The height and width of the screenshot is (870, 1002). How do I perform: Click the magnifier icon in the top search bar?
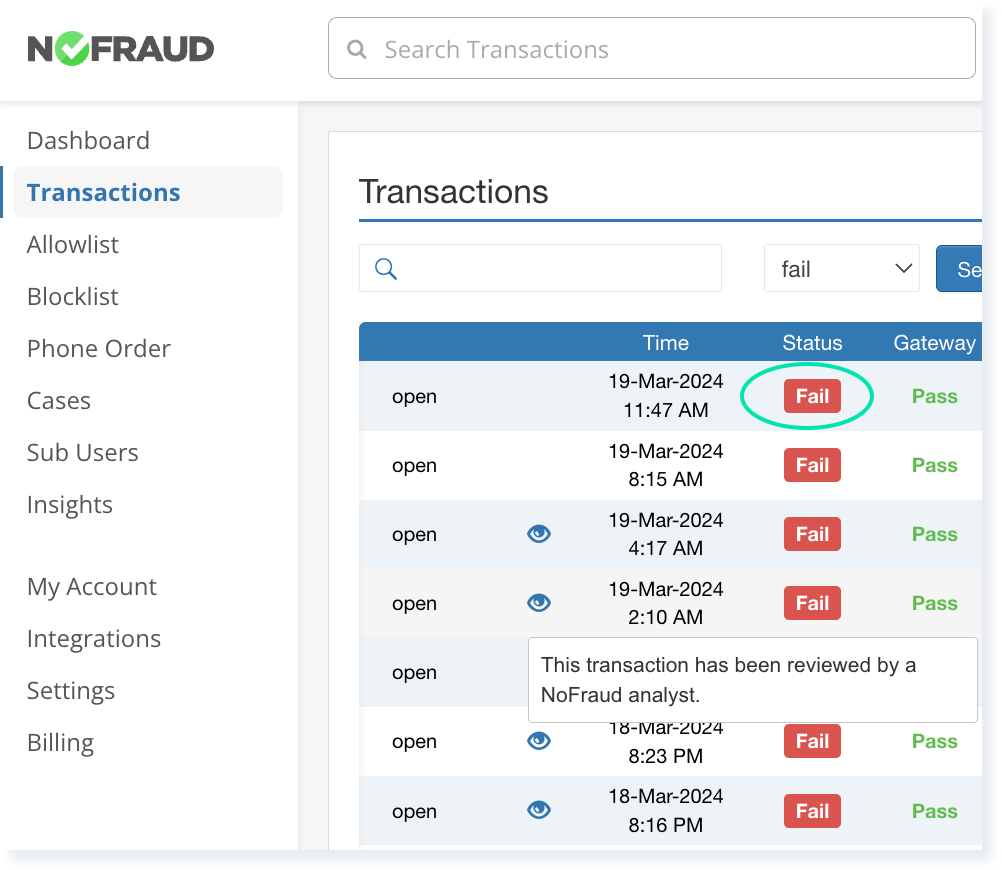pos(357,48)
